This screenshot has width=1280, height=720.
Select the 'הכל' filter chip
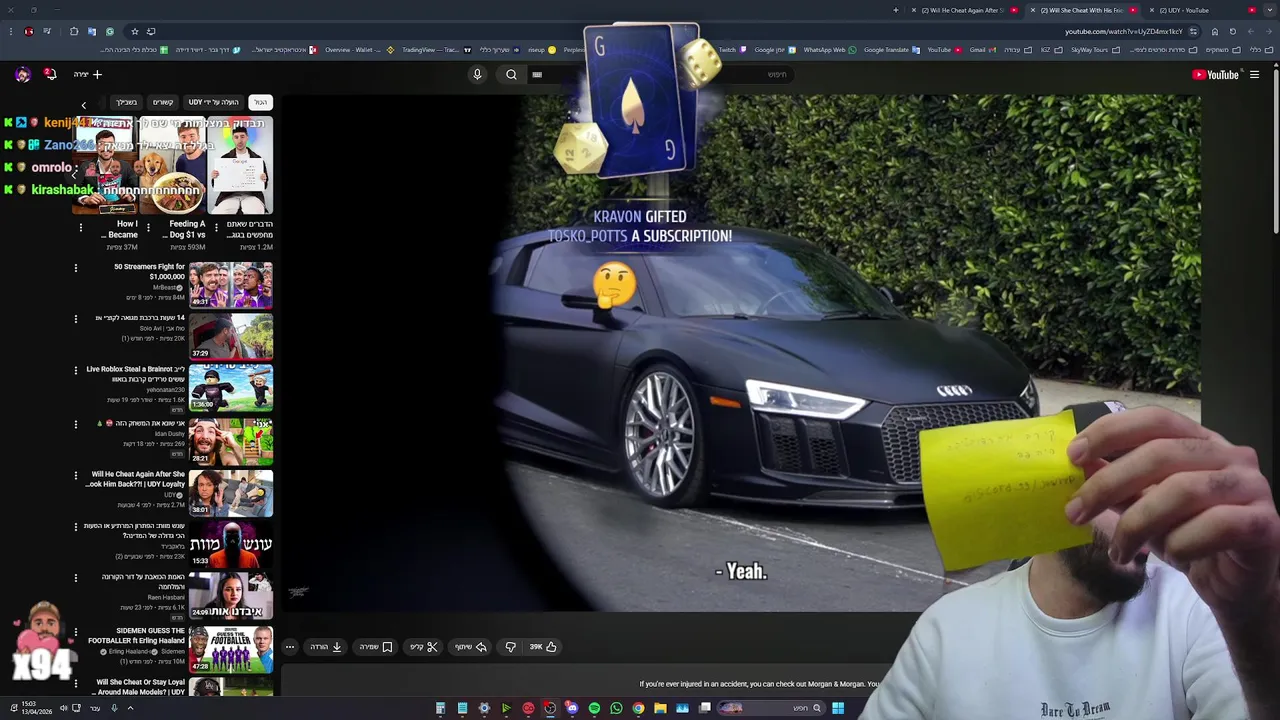tap(260, 102)
